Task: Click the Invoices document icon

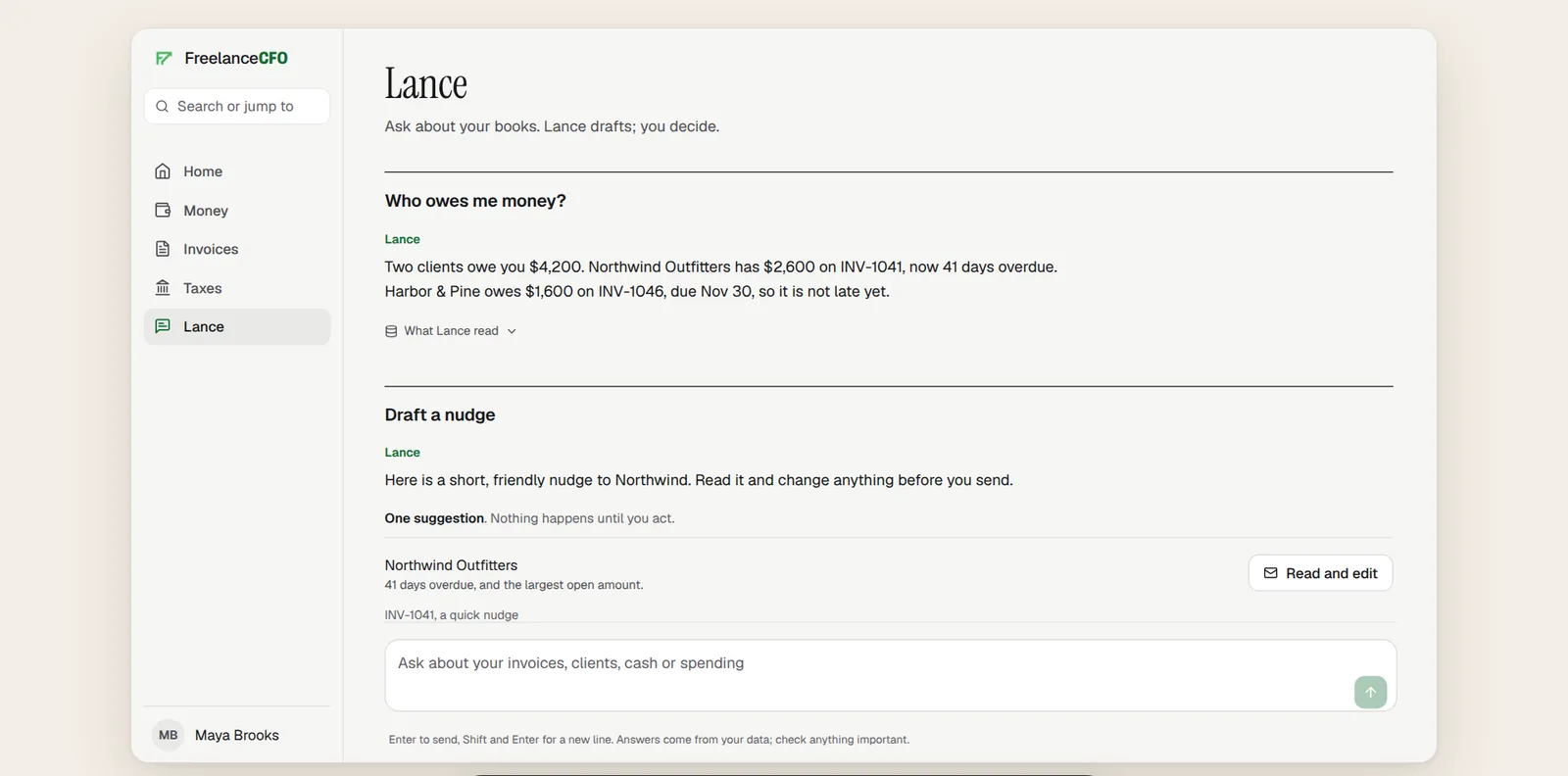Action: (163, 249)
